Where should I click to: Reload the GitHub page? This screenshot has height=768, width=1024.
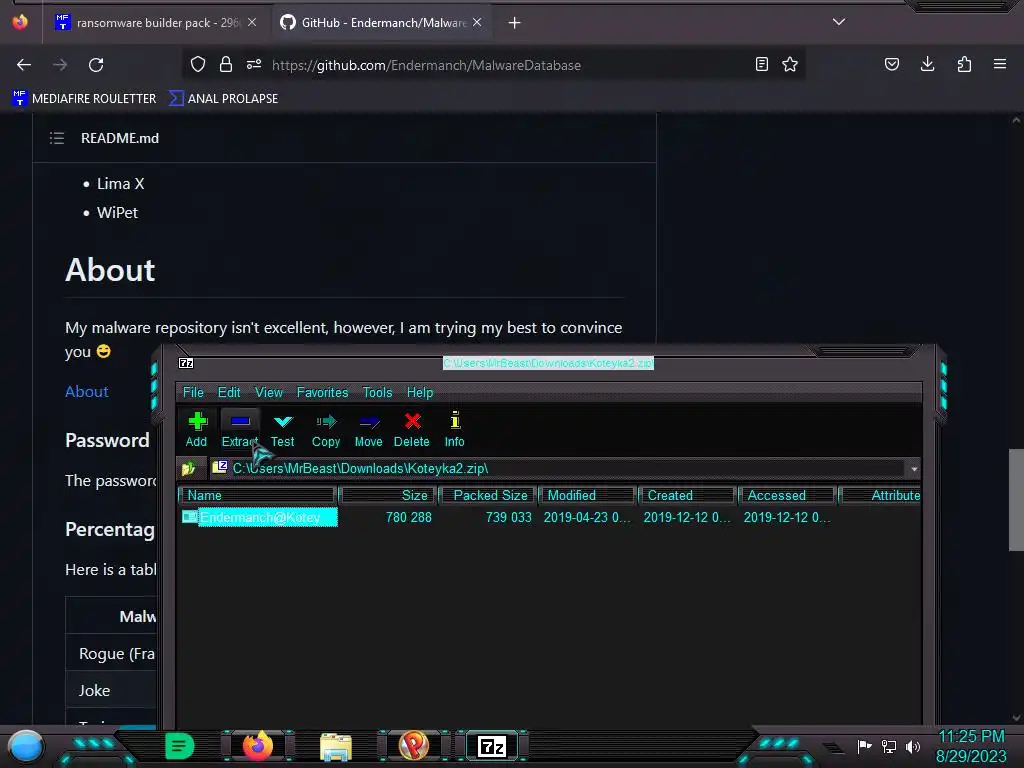[96, 65]
